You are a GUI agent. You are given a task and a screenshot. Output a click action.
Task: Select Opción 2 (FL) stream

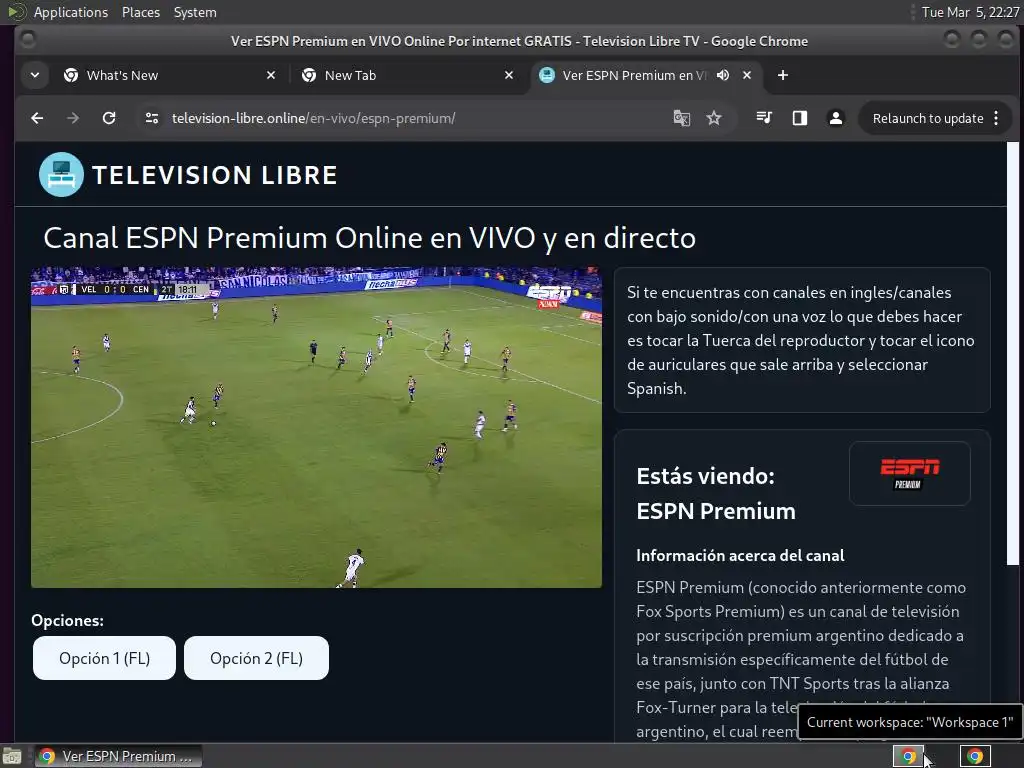tap(257, 658)
